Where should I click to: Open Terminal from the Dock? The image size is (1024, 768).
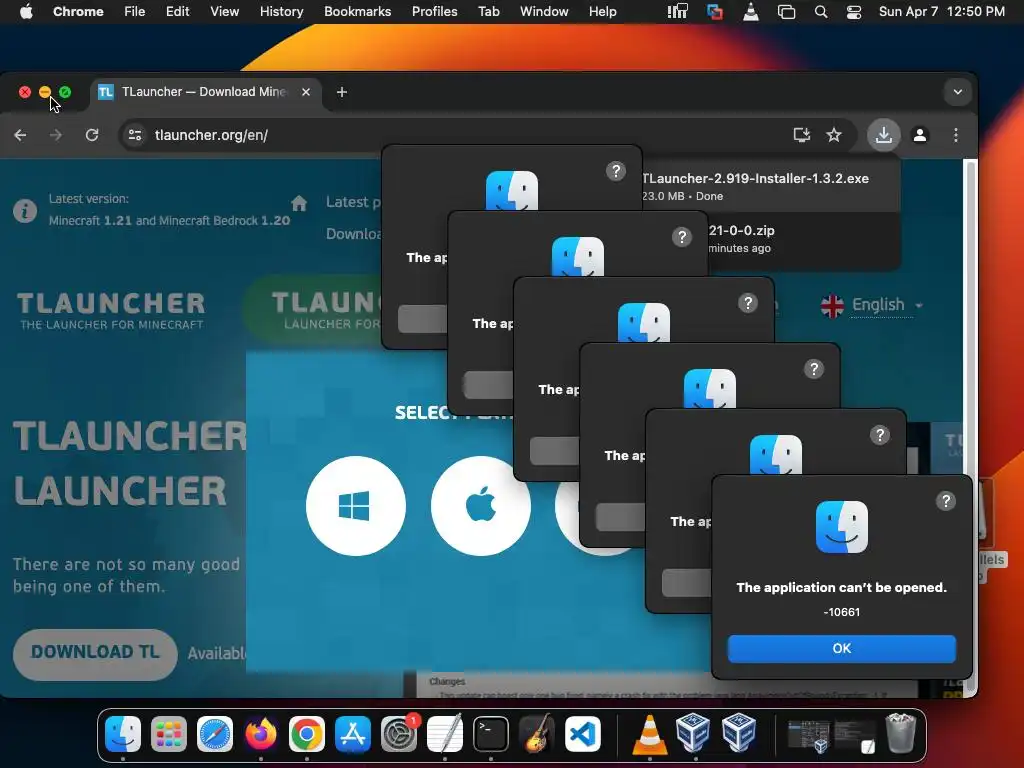[491, 734]
